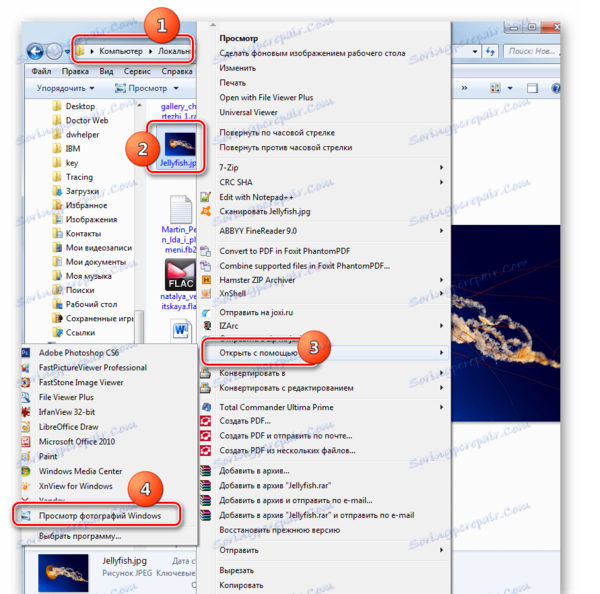The image size is (600, 594).
Task: Choose Копировать in context menu
Action: [x=241, y=586]
